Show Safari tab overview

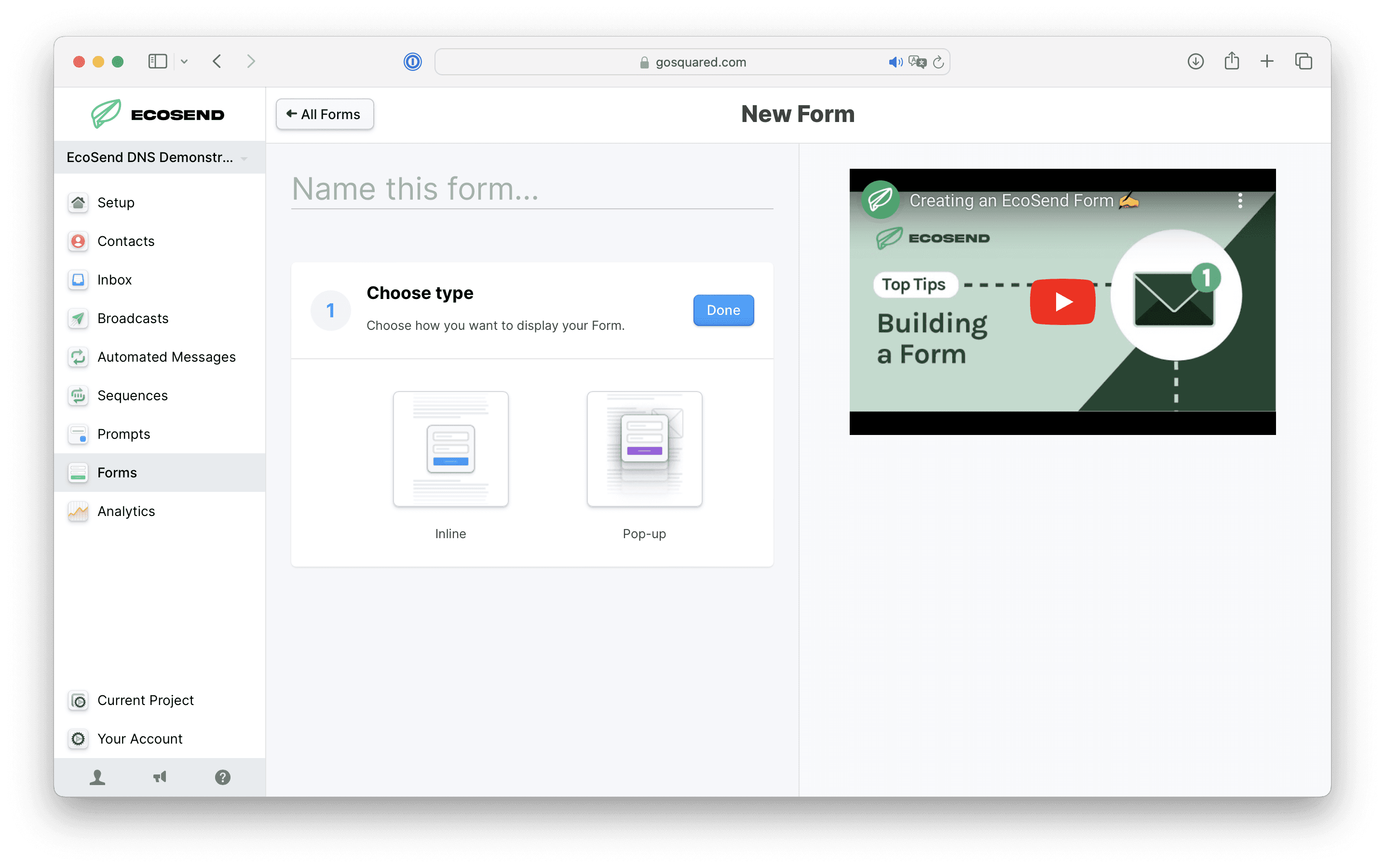pyautogui.click(x=1303, y=61)
